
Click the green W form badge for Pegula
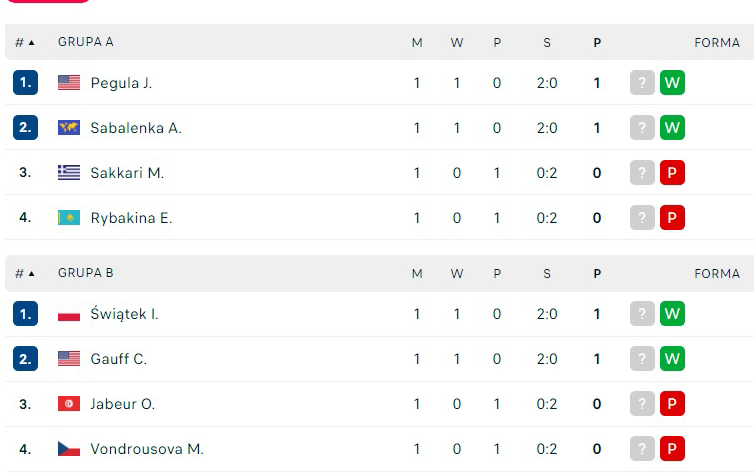point(672,83)
